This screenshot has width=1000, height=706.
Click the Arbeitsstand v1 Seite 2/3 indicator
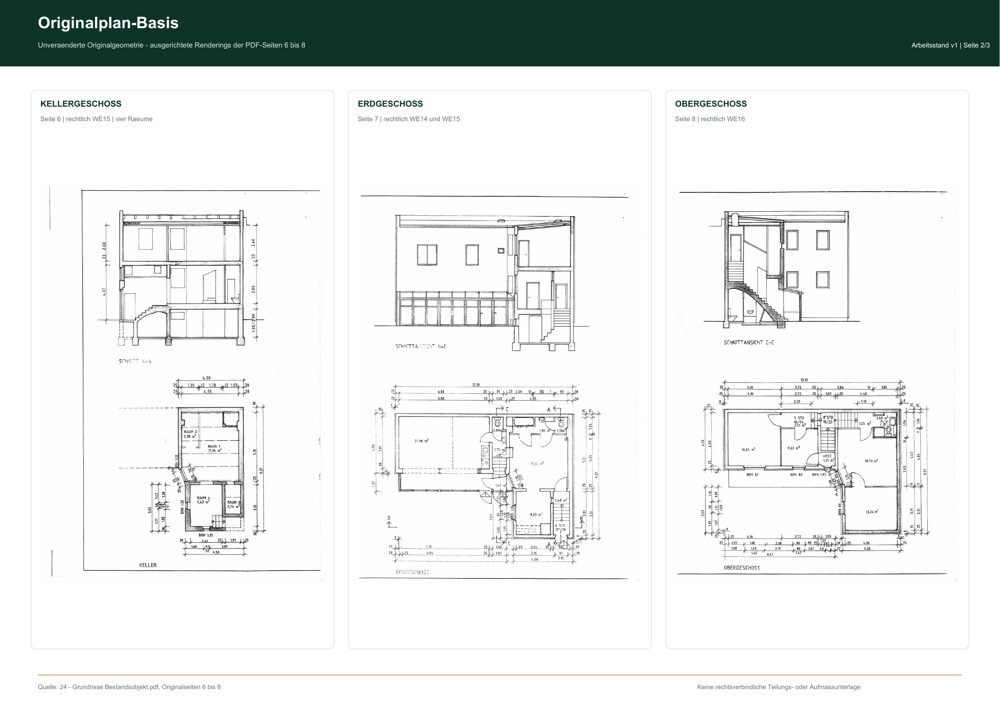(950, 45)
